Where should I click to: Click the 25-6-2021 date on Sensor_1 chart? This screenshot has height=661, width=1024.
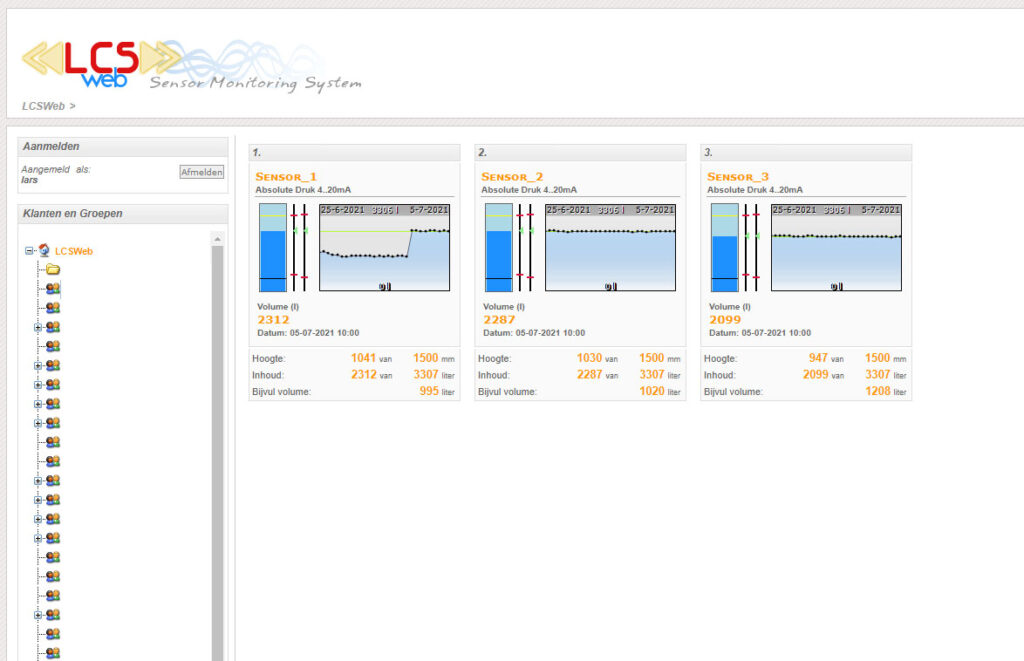pos(342,210)
